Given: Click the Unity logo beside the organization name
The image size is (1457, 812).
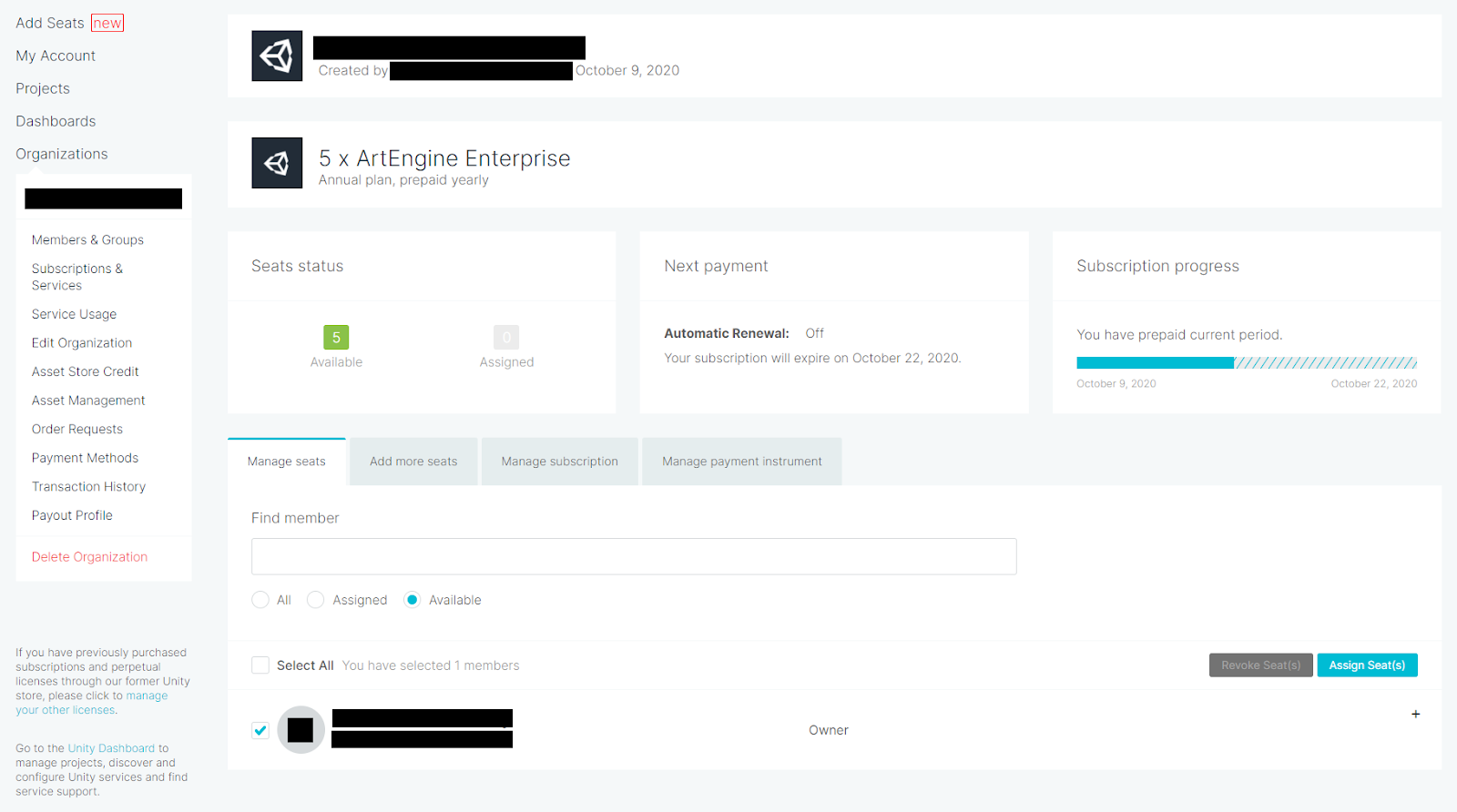Looking at the screenshot, I should [277, 56].
